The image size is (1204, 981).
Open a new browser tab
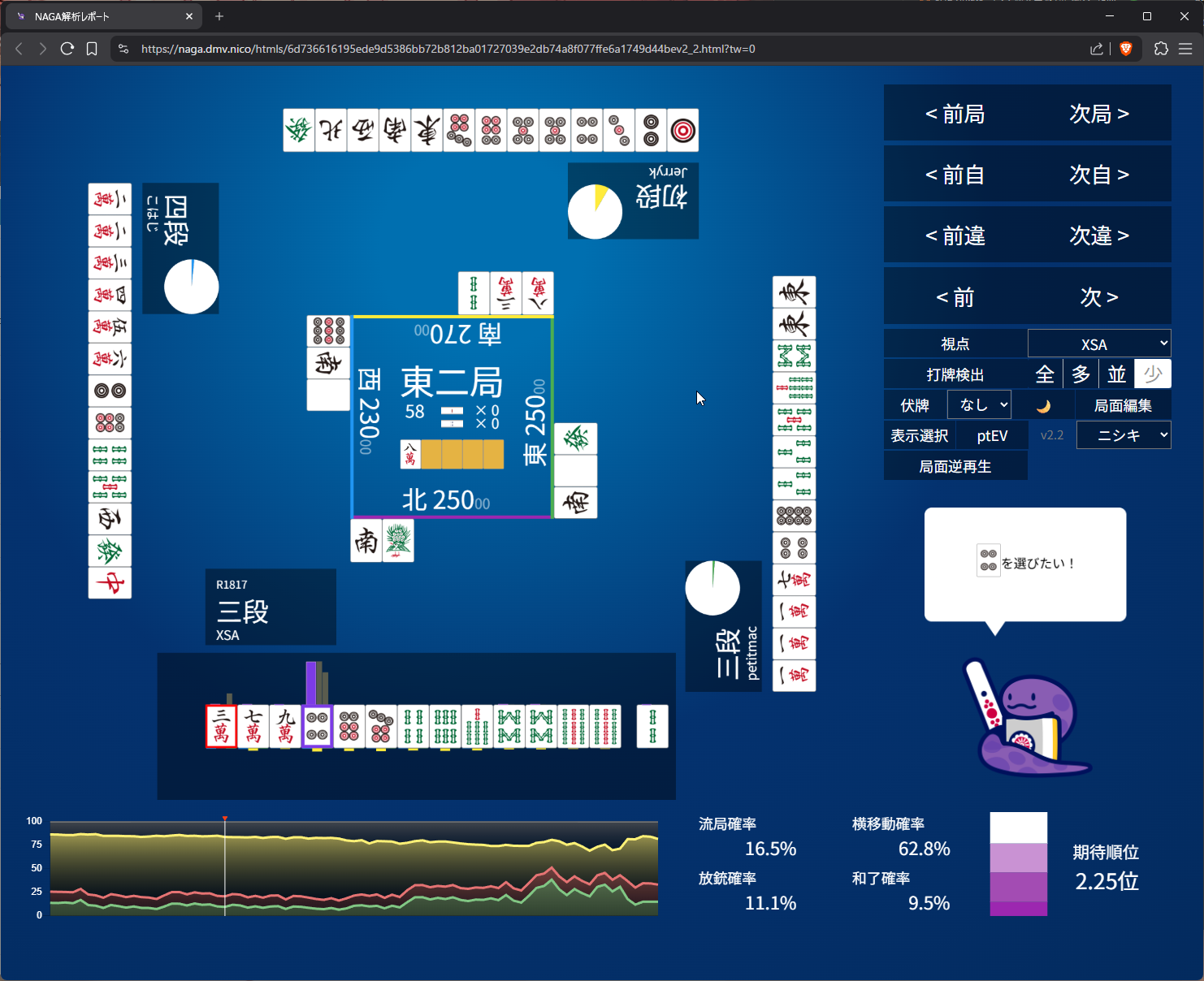[x=219, y=16]
